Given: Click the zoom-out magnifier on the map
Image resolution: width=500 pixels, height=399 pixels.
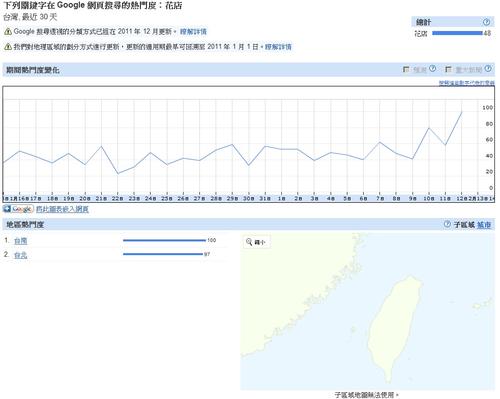Looking at the screenshot, I should [249, 242].
